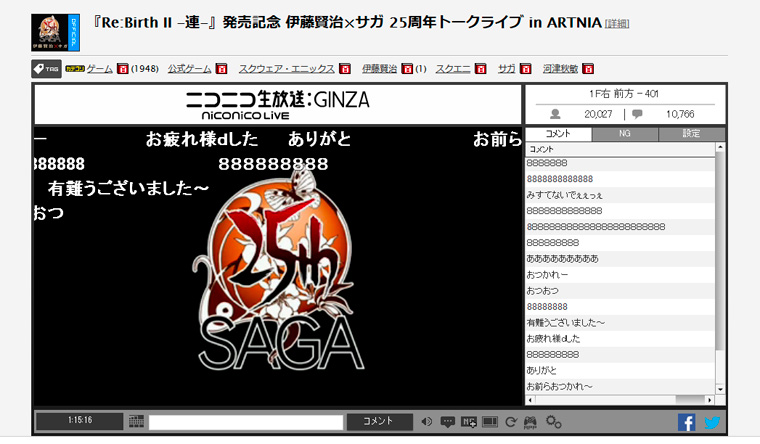Open the NG add settings icon
Image resolution: width=760 pixels, height=444 pixels.
(469, 422)
